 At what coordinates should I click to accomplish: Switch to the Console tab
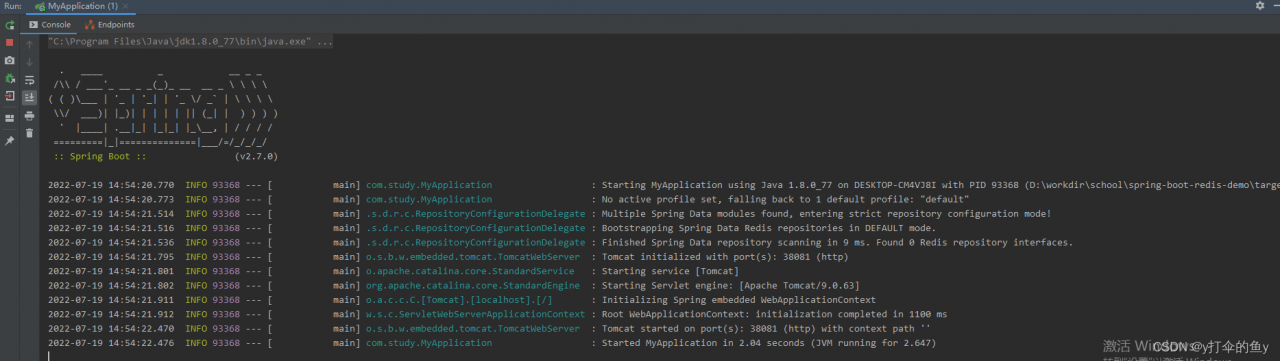pos(49,24)
